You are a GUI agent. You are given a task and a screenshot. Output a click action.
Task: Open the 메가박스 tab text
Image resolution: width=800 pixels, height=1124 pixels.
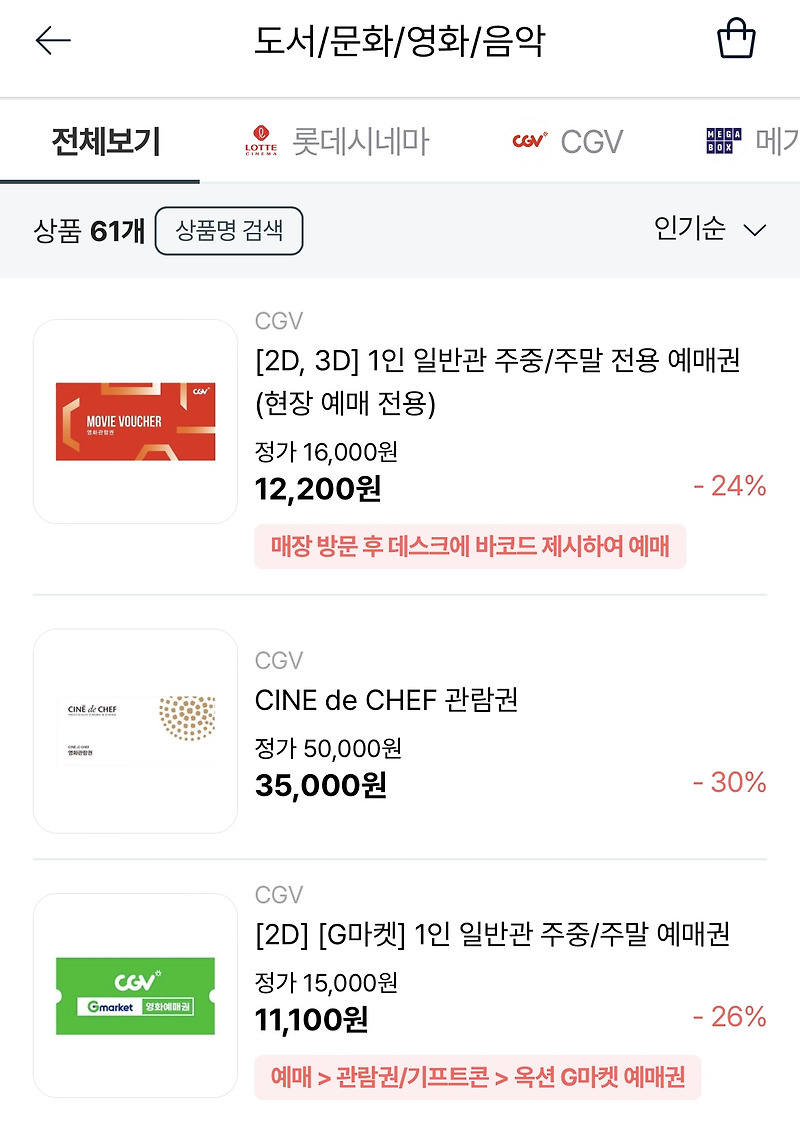pos(778,141)
